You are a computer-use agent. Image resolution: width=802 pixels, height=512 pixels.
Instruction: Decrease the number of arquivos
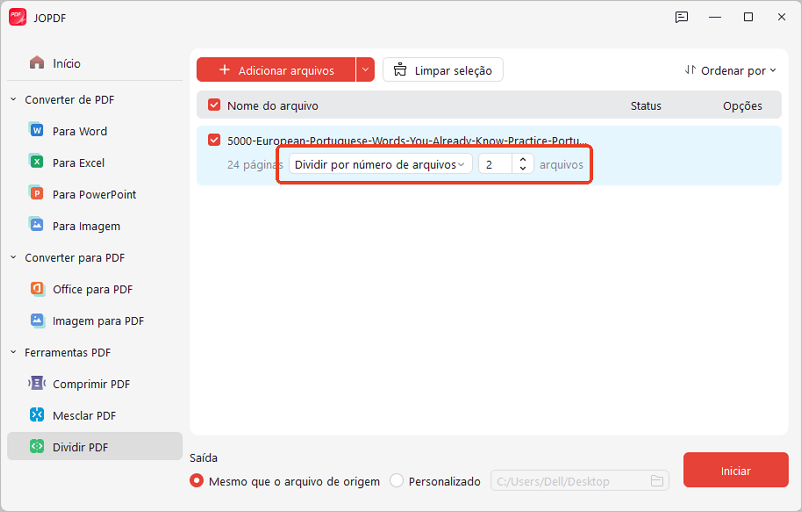523,168
